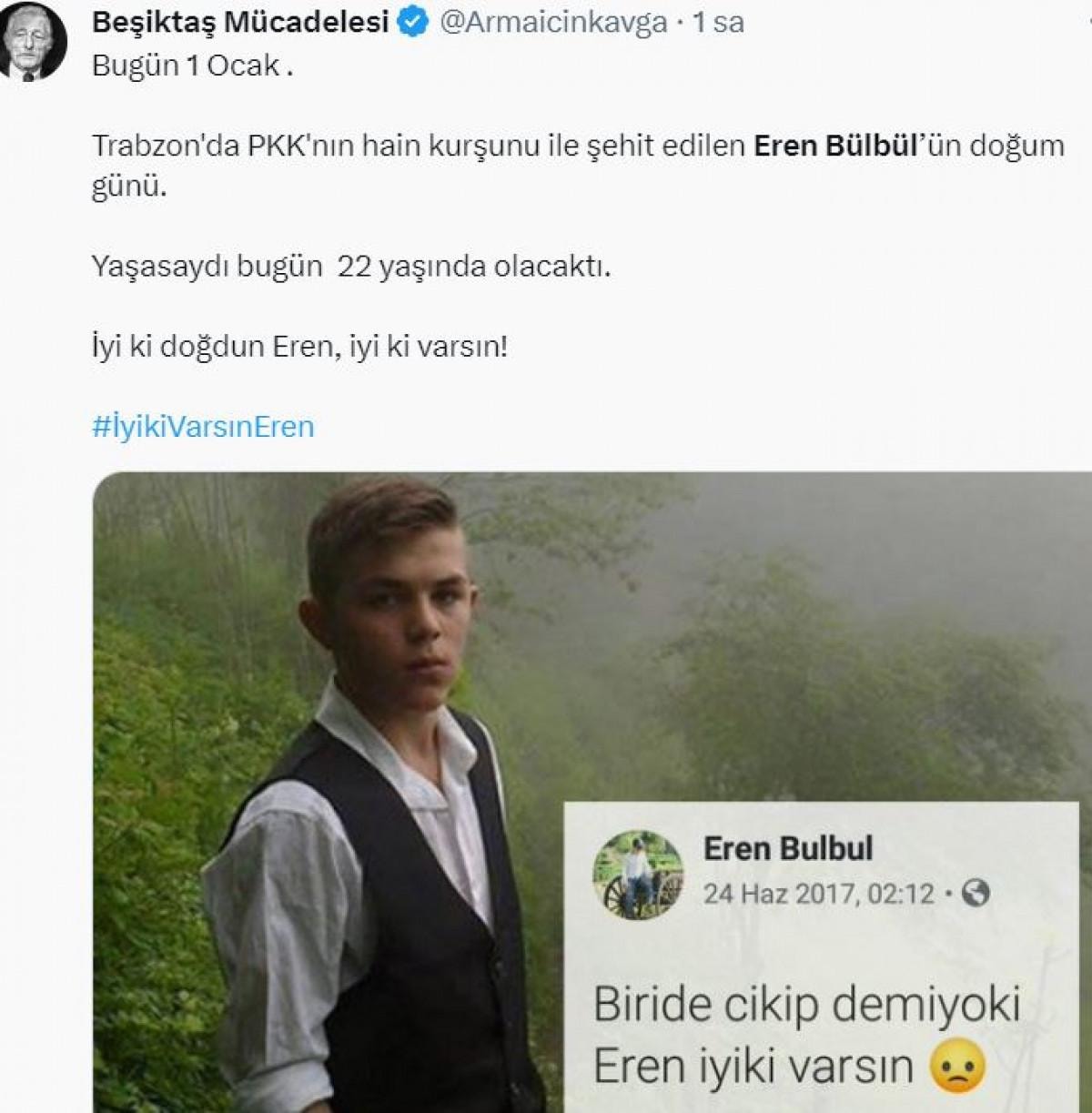
Task: Click the 'Biride cikip demiyoki' post text
Action: [806, 1004]
